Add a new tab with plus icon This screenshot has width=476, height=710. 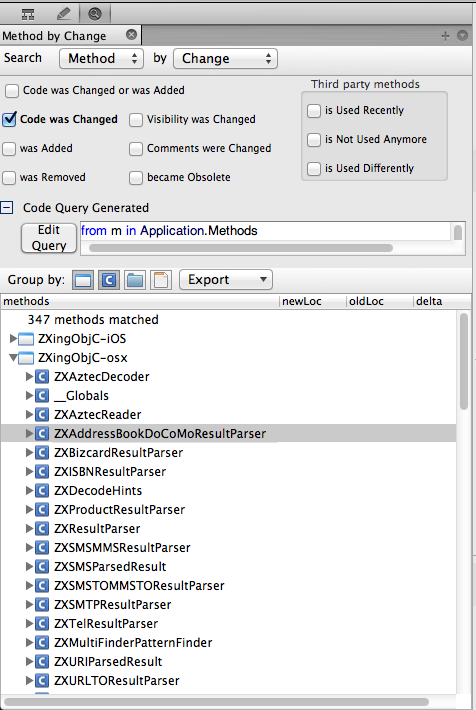click(445, 35)
